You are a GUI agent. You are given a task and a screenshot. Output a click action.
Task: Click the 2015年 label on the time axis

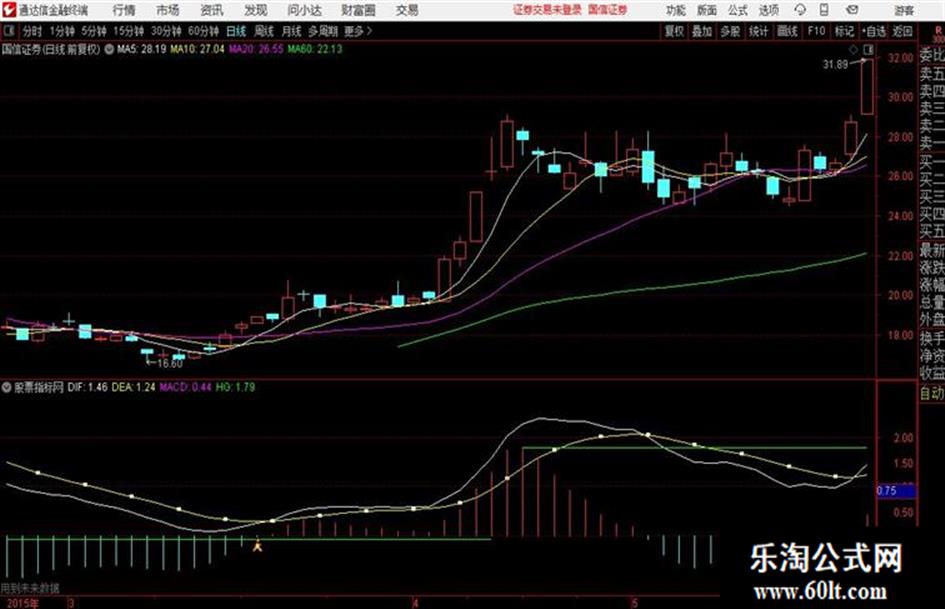tap(22, 603)
